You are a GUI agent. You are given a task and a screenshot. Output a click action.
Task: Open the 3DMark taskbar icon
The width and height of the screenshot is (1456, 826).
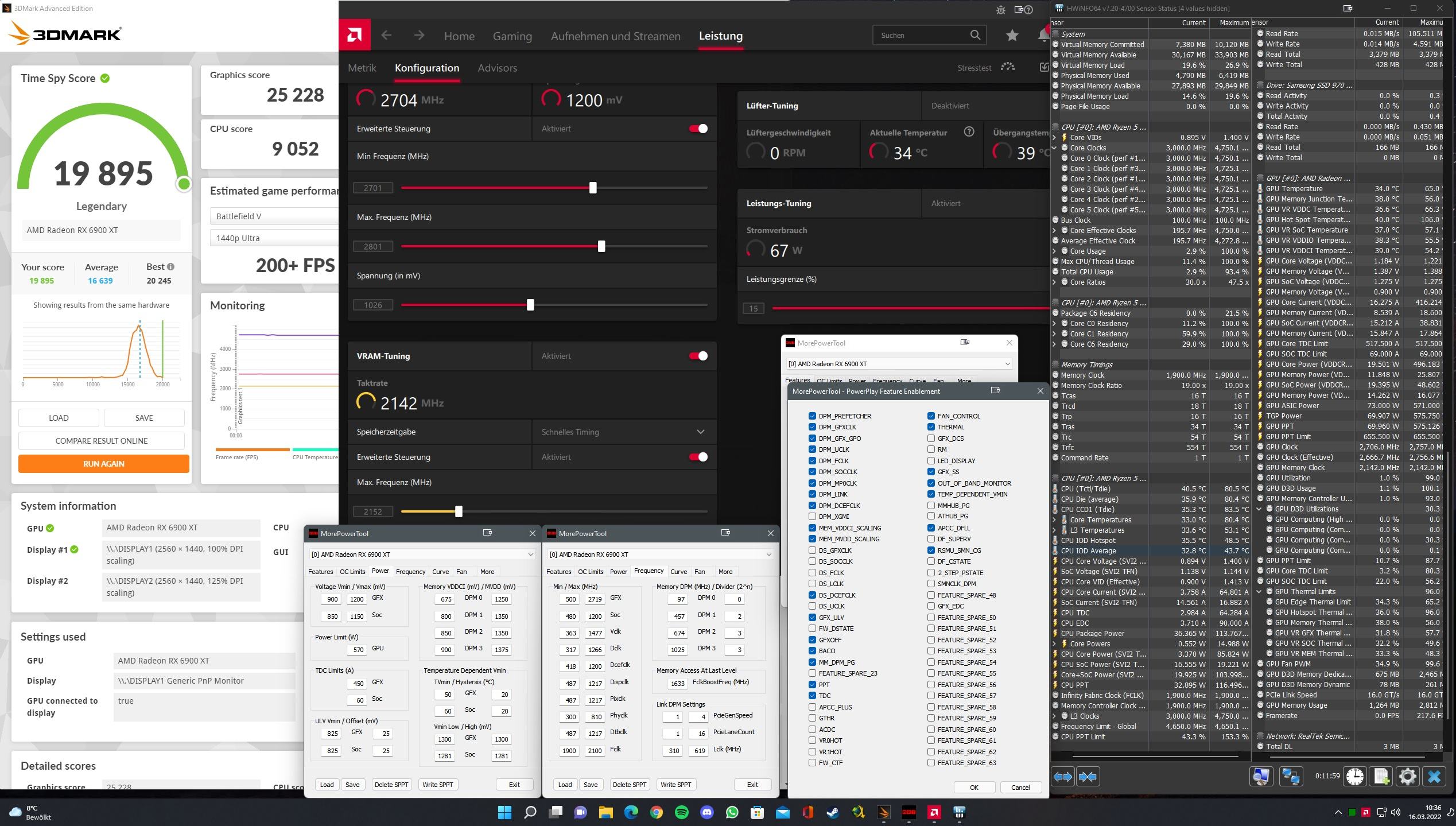point(883,812)
